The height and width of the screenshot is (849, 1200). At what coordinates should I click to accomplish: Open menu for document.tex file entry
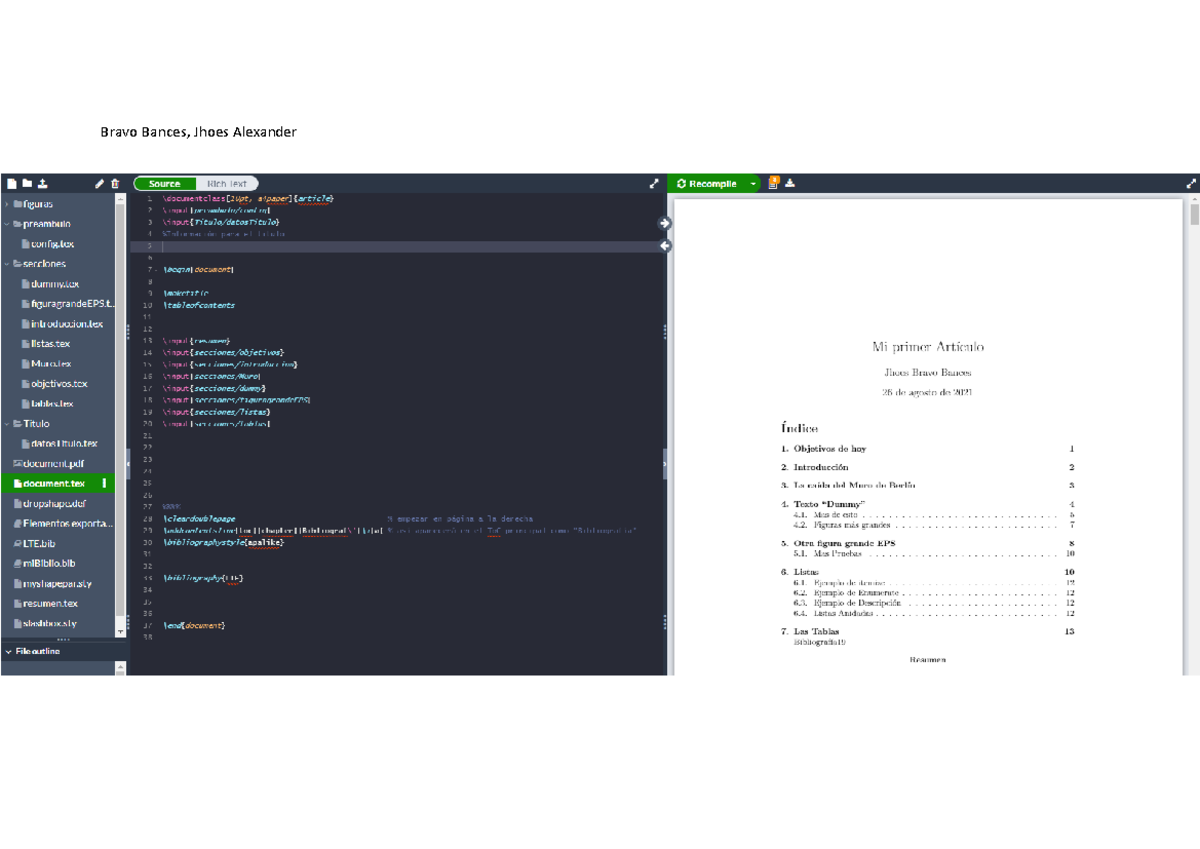pyautogui.click(x=104, y=484)
